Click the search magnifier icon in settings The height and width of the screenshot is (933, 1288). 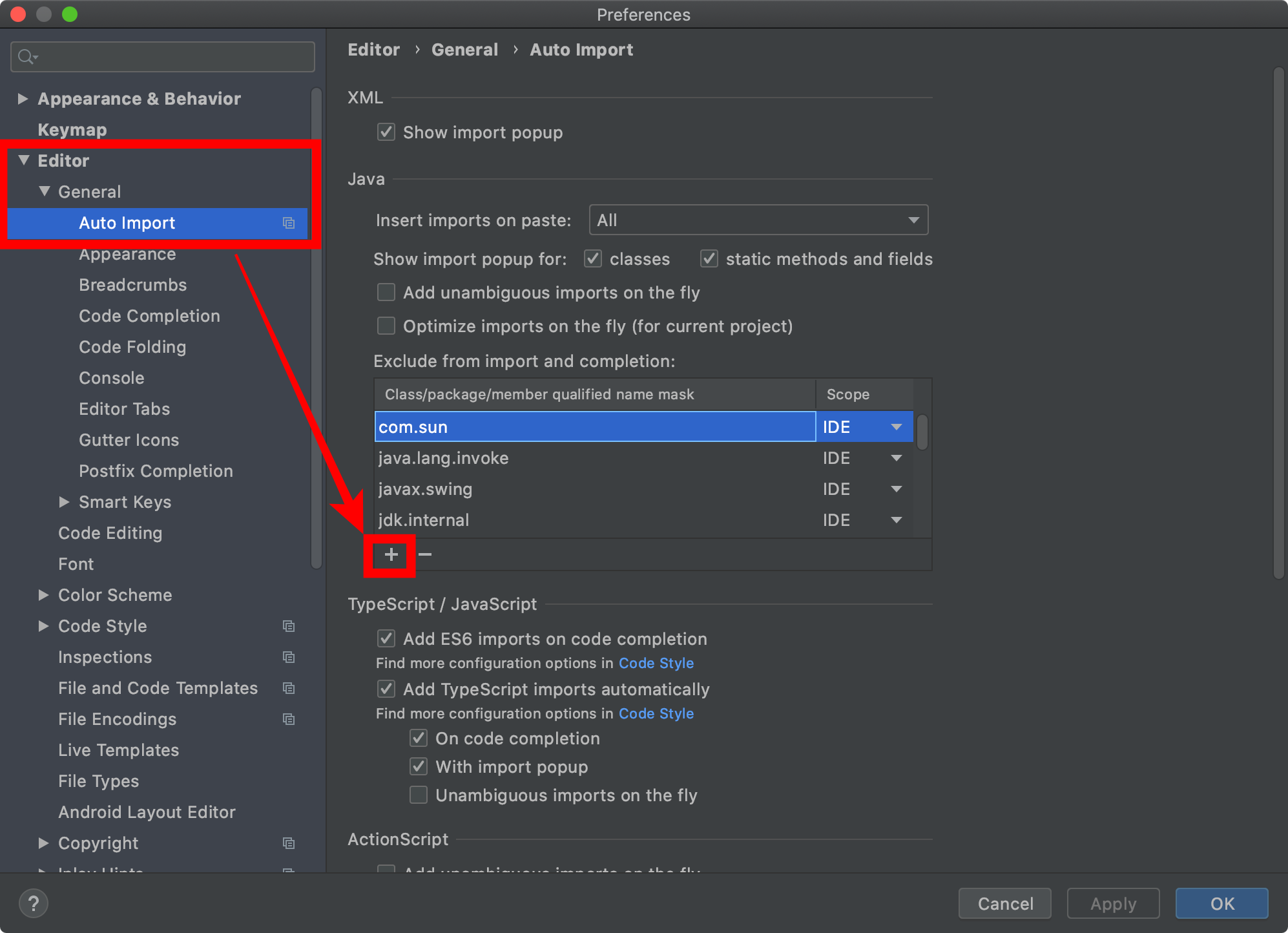click(x=26, y=57)
